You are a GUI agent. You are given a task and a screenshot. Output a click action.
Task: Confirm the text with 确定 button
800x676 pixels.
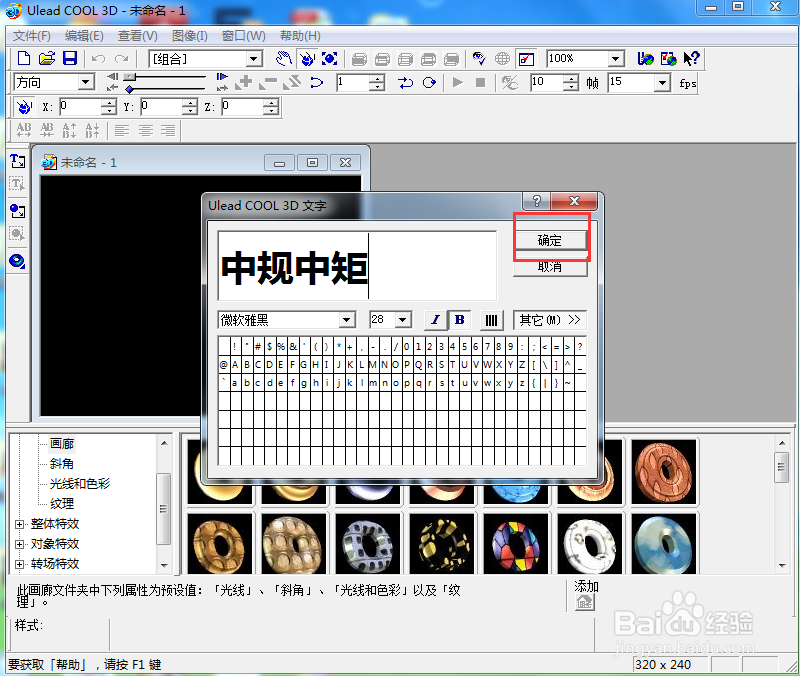click(x=550, y=240)
